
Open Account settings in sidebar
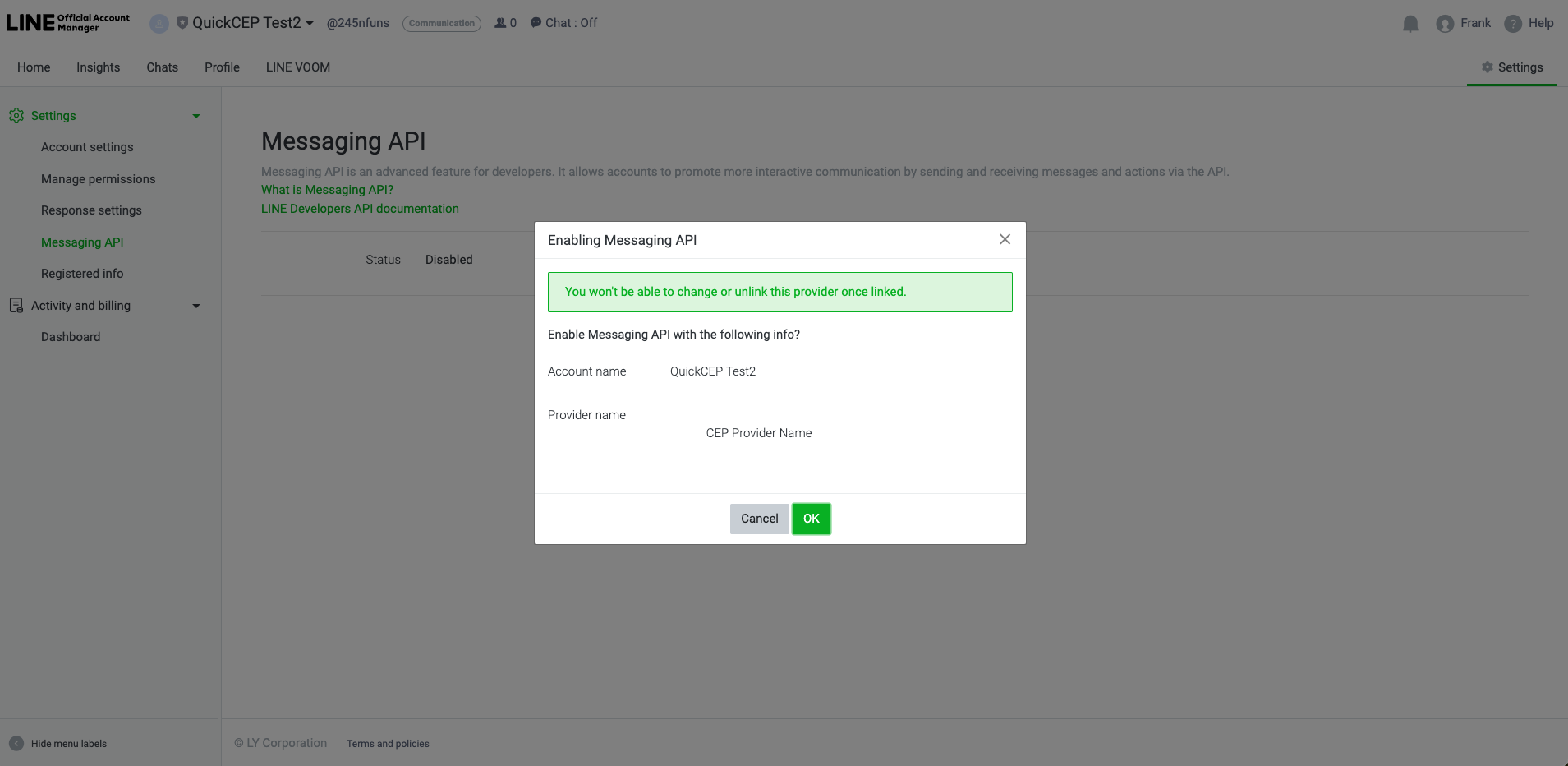pyautogui.click(x=87, y=147)
